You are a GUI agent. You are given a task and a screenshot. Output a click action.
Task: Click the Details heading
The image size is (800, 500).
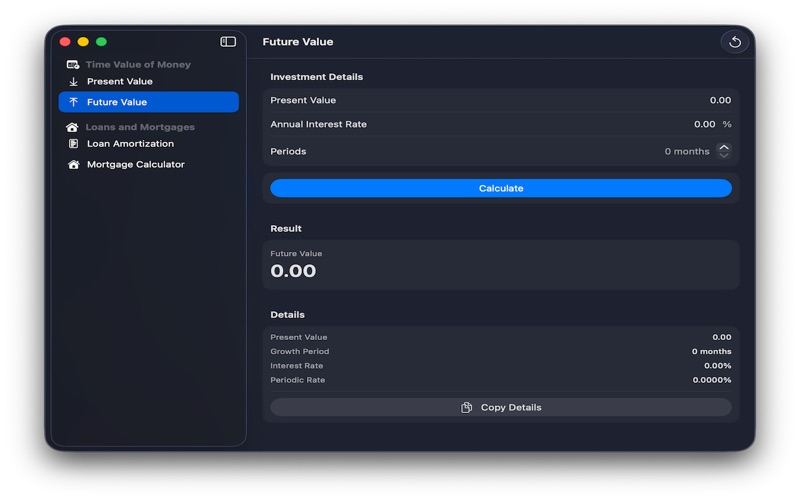click(287, 315)
